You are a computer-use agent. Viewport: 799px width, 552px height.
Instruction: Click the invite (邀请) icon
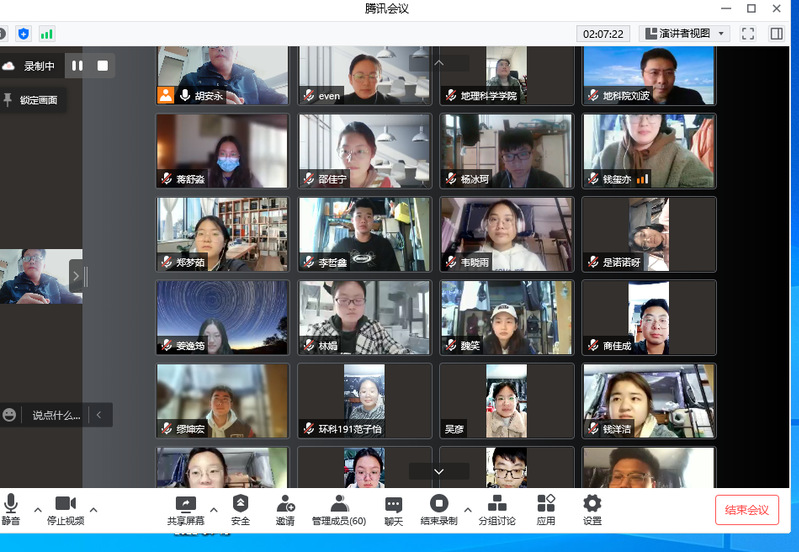click(285, 504)
